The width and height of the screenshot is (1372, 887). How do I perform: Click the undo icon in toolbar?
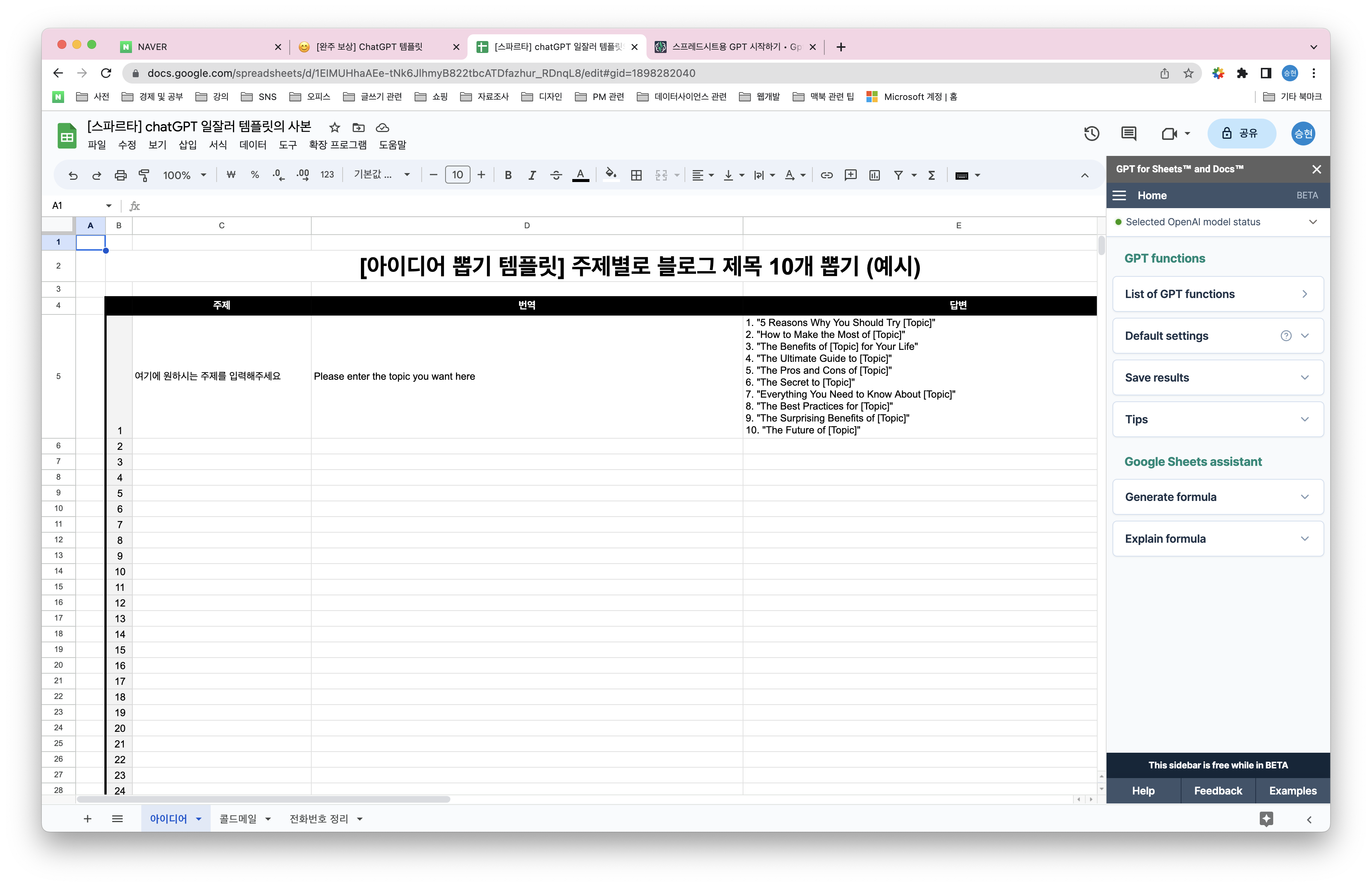coord(73,175)
